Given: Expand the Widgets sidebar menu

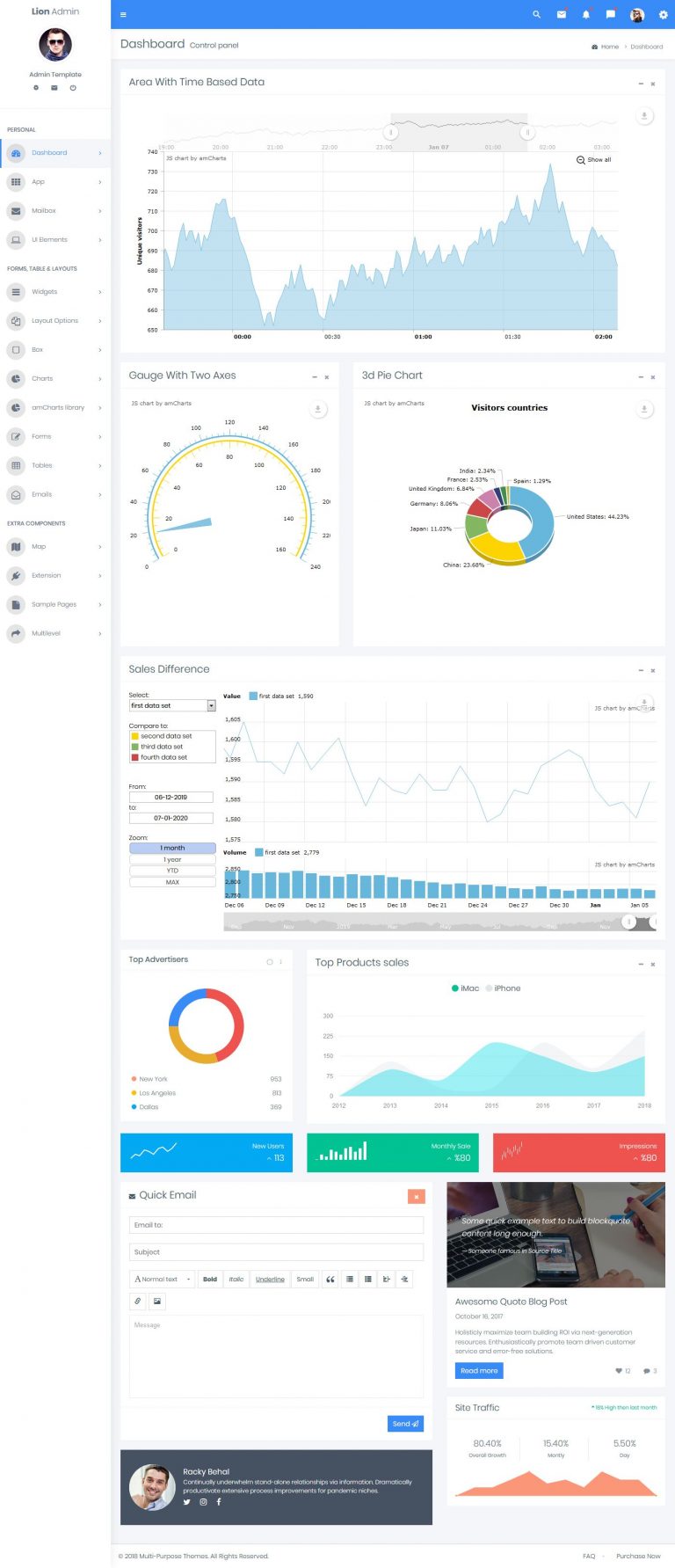Looking at the screenshot, I should point(55,292).
